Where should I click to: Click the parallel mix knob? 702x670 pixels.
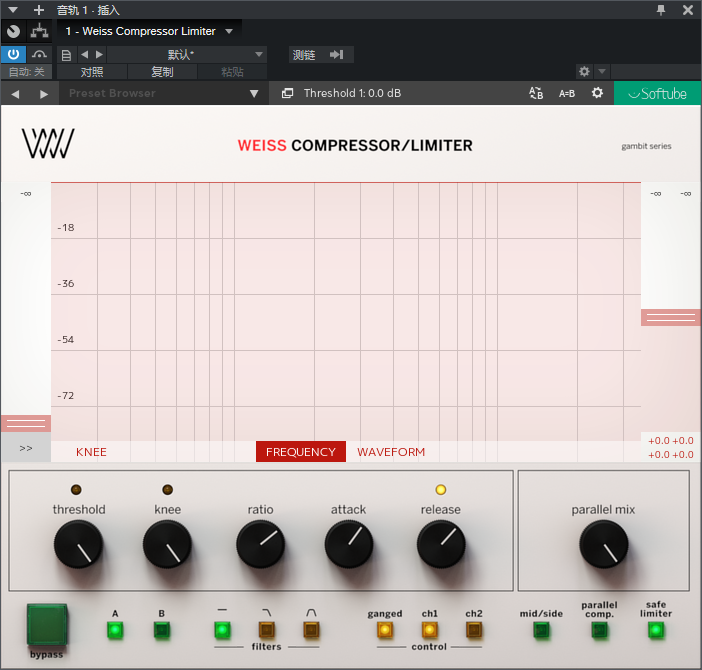point(604,545)
